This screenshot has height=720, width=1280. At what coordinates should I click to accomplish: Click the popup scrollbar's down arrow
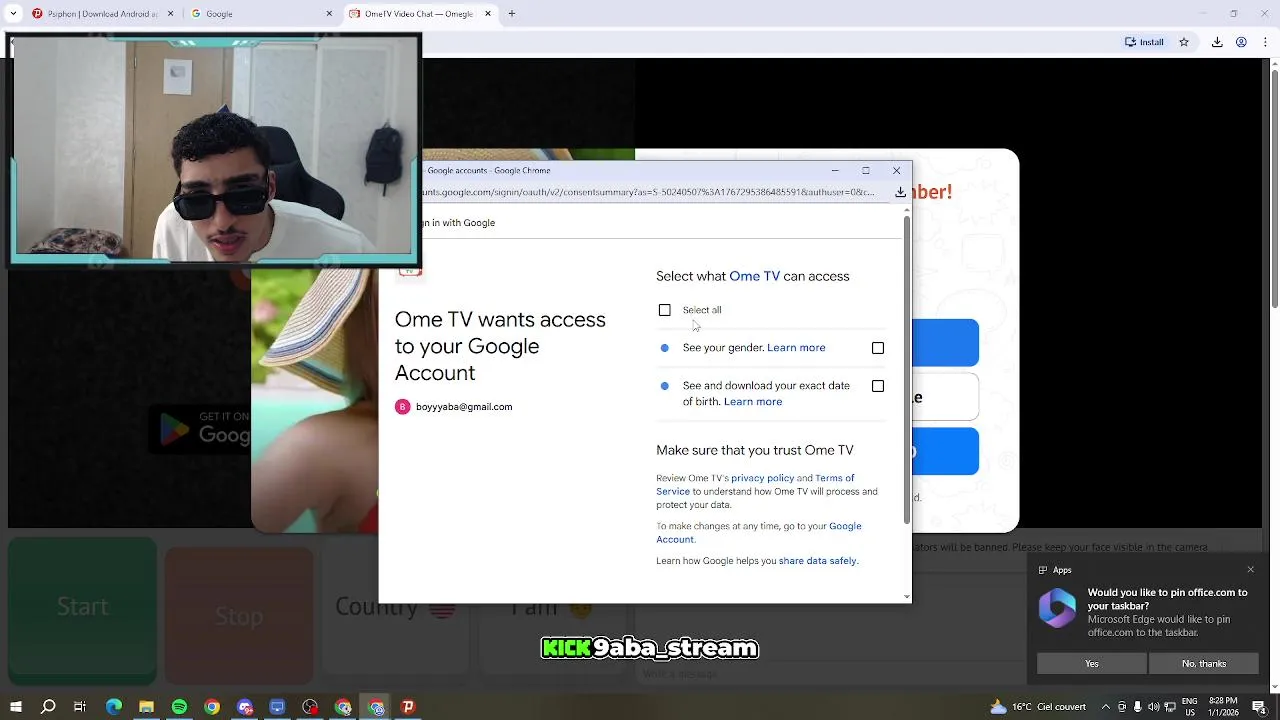(x=907, y=597)
